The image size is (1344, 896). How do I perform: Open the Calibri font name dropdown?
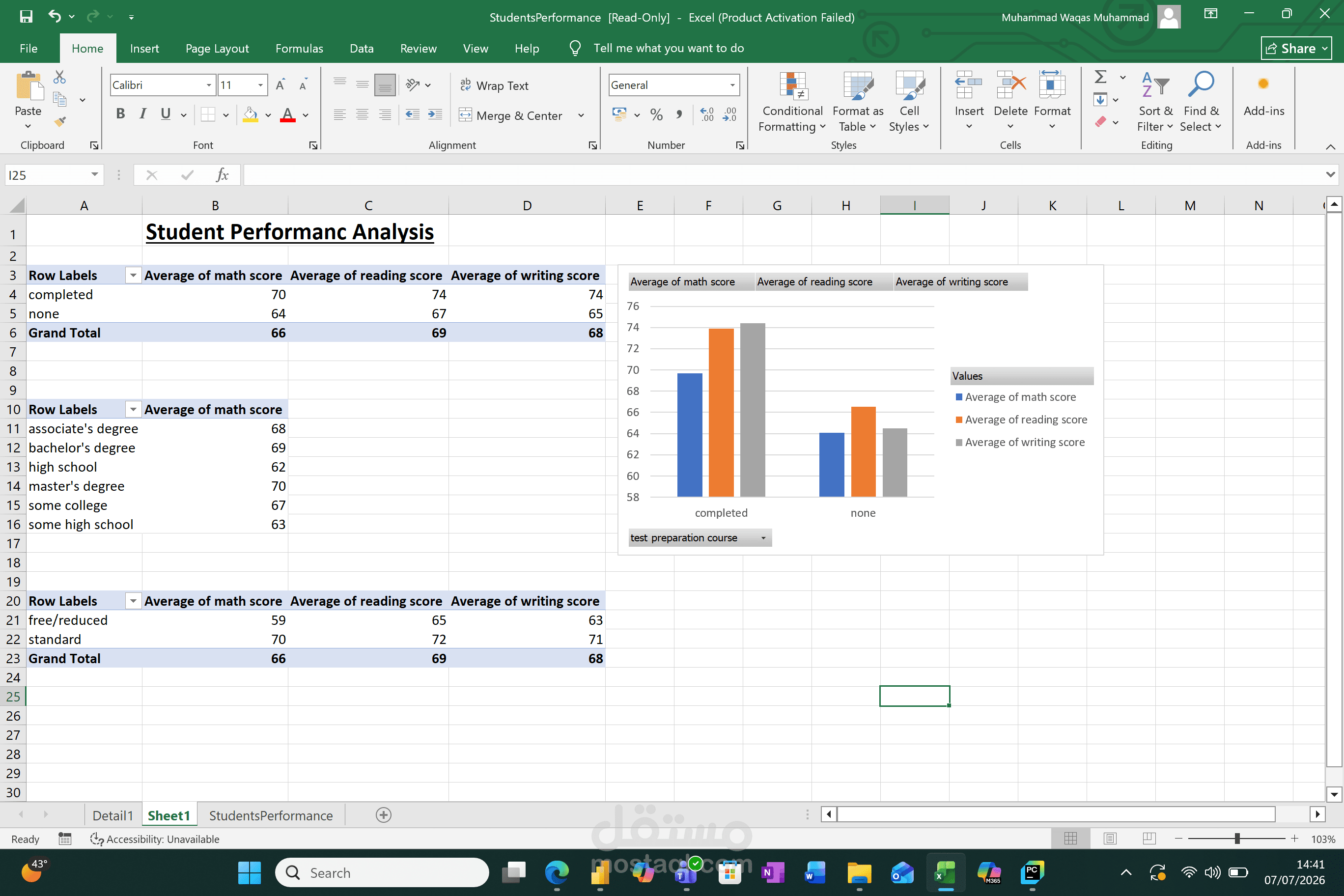209,85
